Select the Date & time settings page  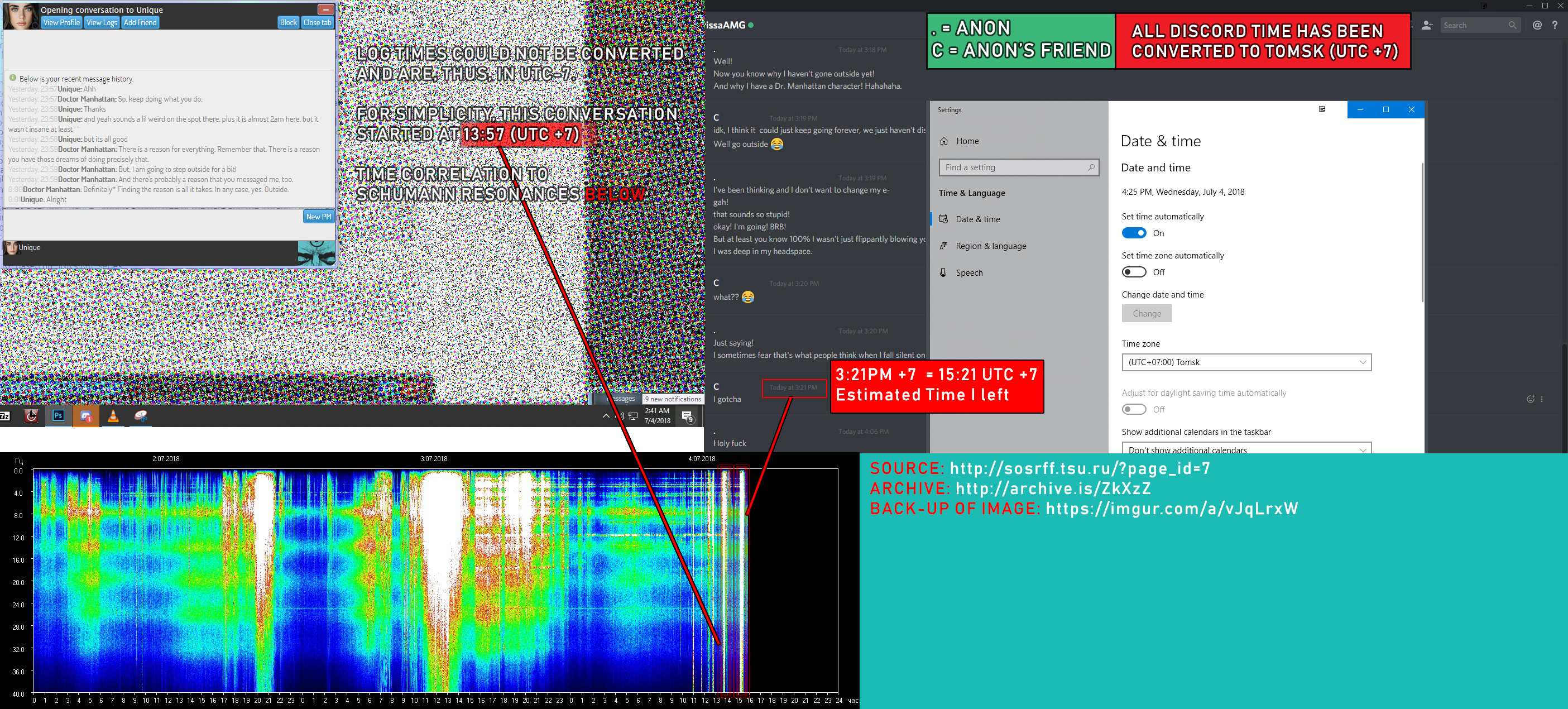point(1018,219)
